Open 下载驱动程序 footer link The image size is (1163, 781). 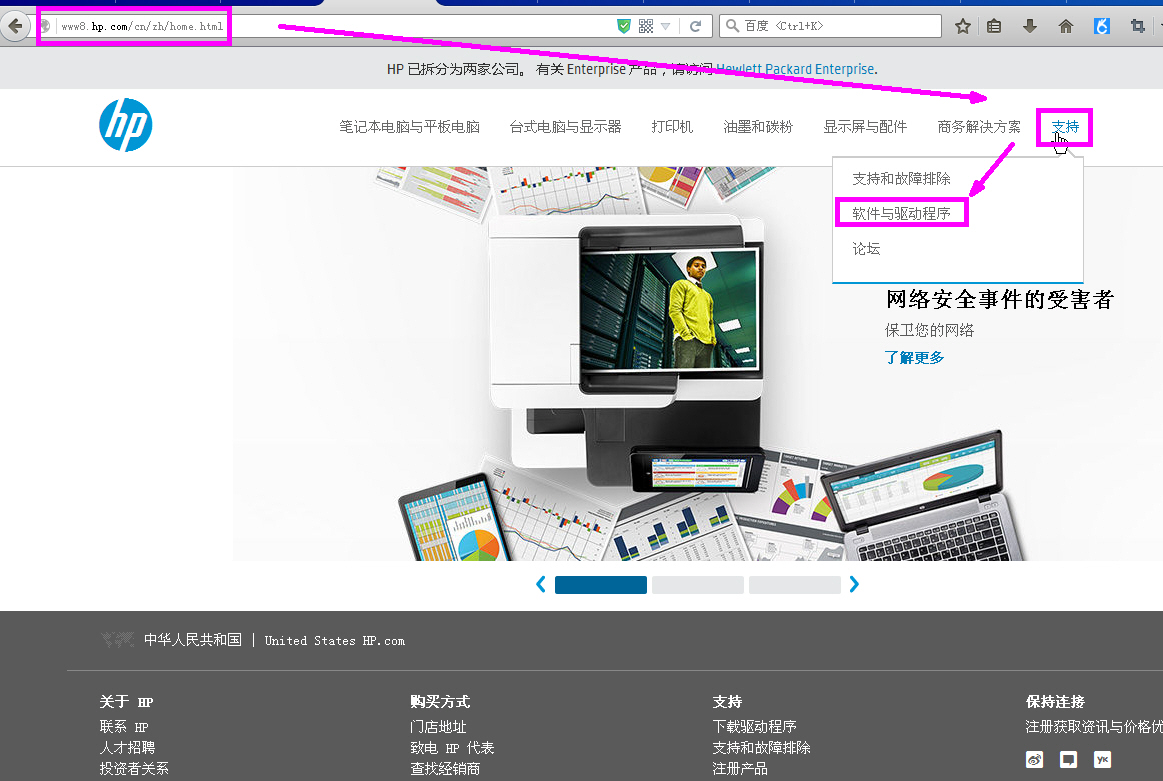click(x=754, y=727)
